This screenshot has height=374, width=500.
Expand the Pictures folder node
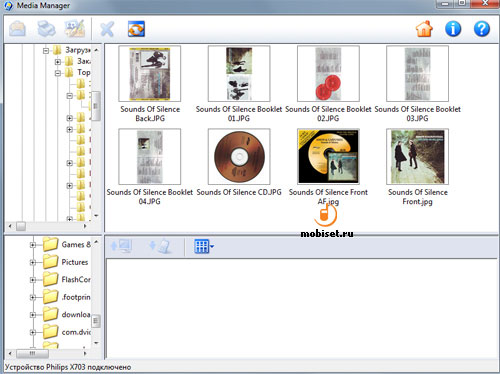point(33,263)
